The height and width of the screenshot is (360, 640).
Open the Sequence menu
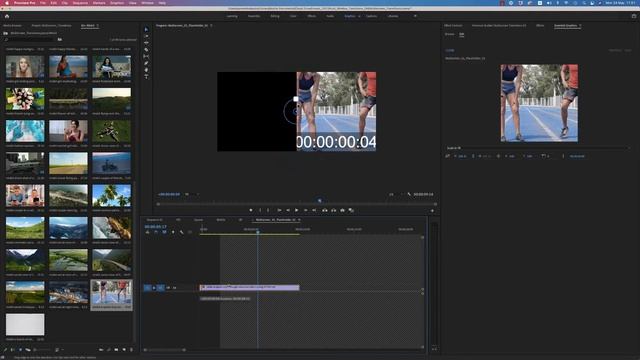click(80, 3)
